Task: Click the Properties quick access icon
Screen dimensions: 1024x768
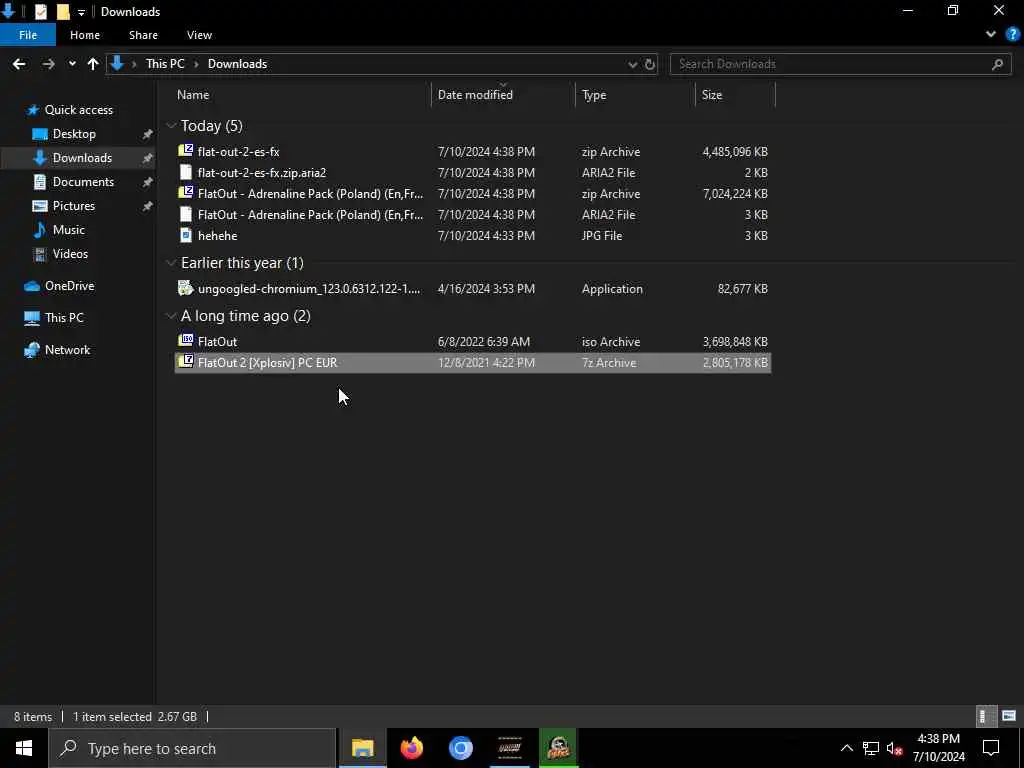Action: [x=40, y=12]
